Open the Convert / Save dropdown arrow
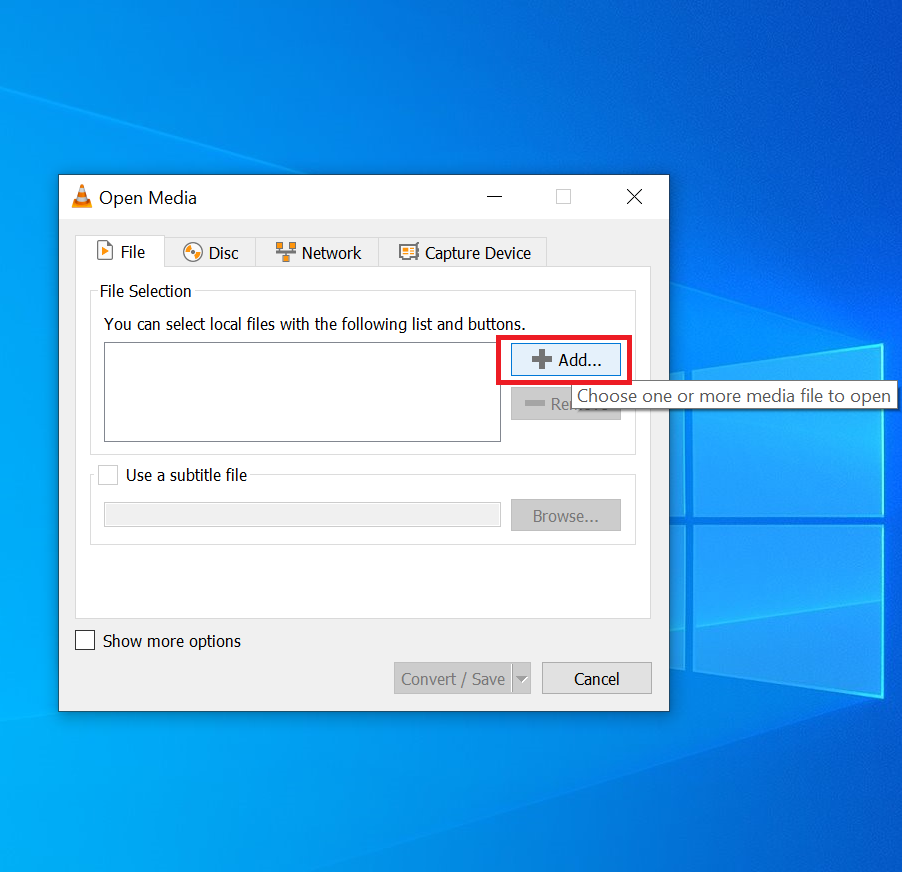The image size is (902, 872). pyautogui.click(x=521, y=678)
